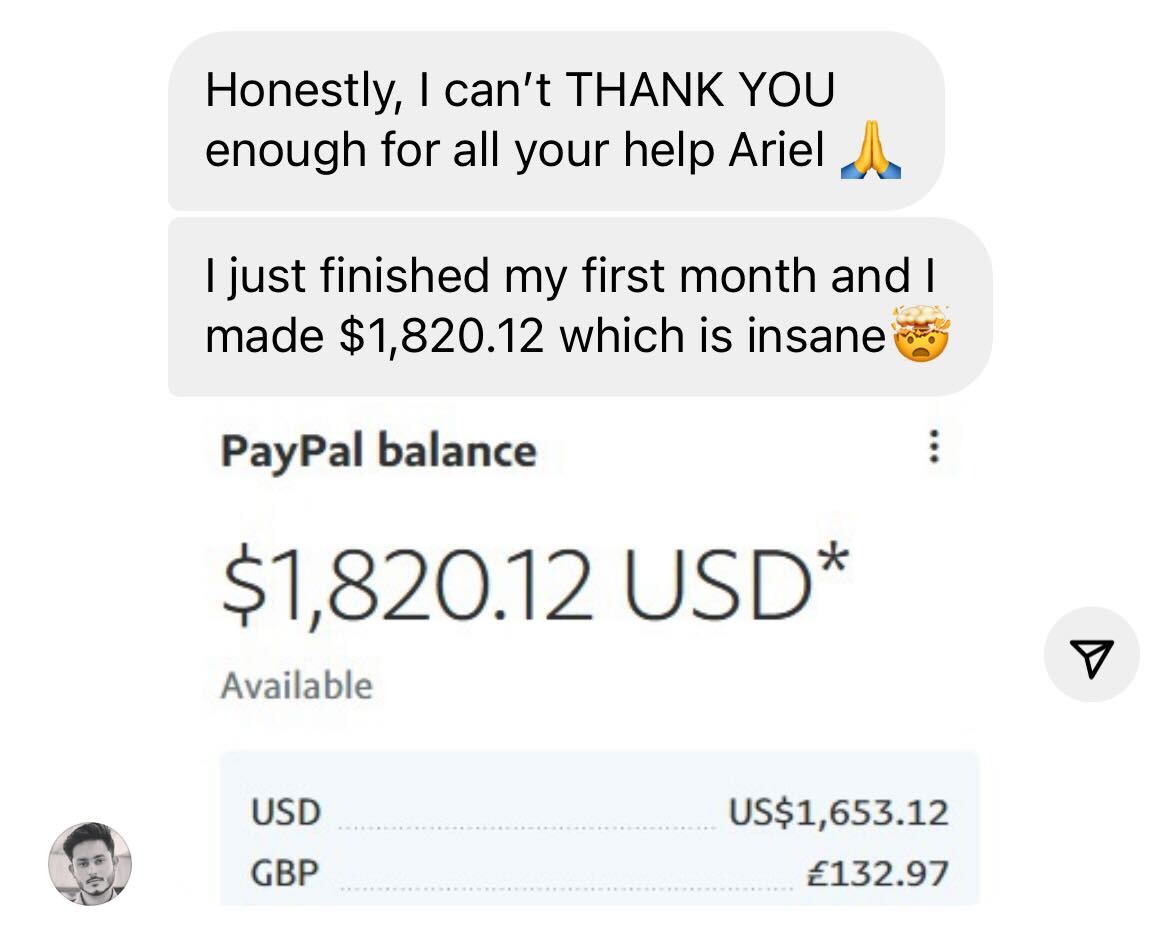Click the PayPal balance heading
The width and height of the screenshot is (1170, 928).
378,451
